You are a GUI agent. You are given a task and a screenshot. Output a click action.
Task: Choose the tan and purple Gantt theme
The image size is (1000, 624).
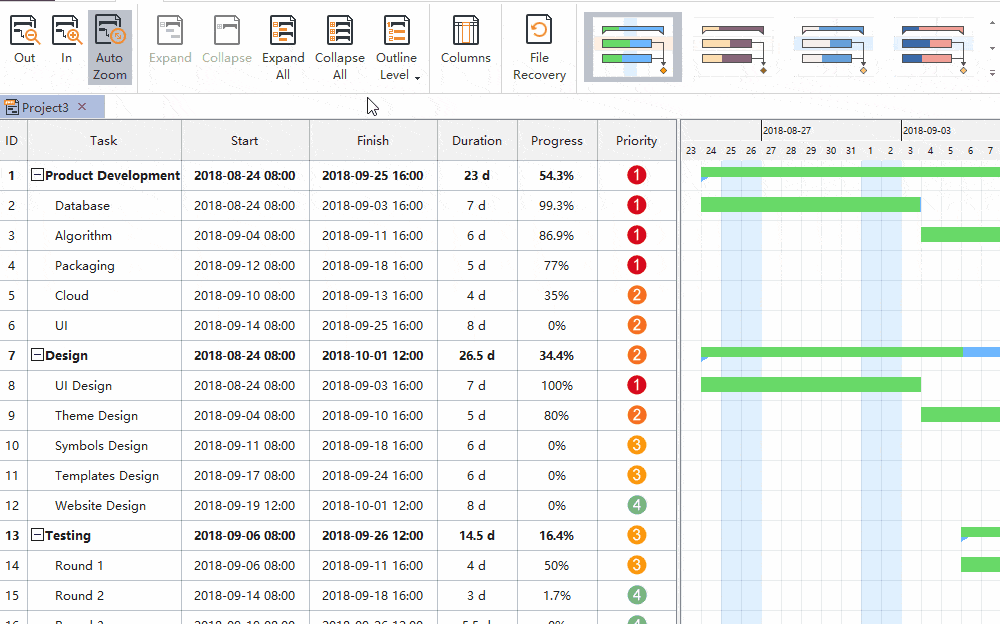click(733, 46)
